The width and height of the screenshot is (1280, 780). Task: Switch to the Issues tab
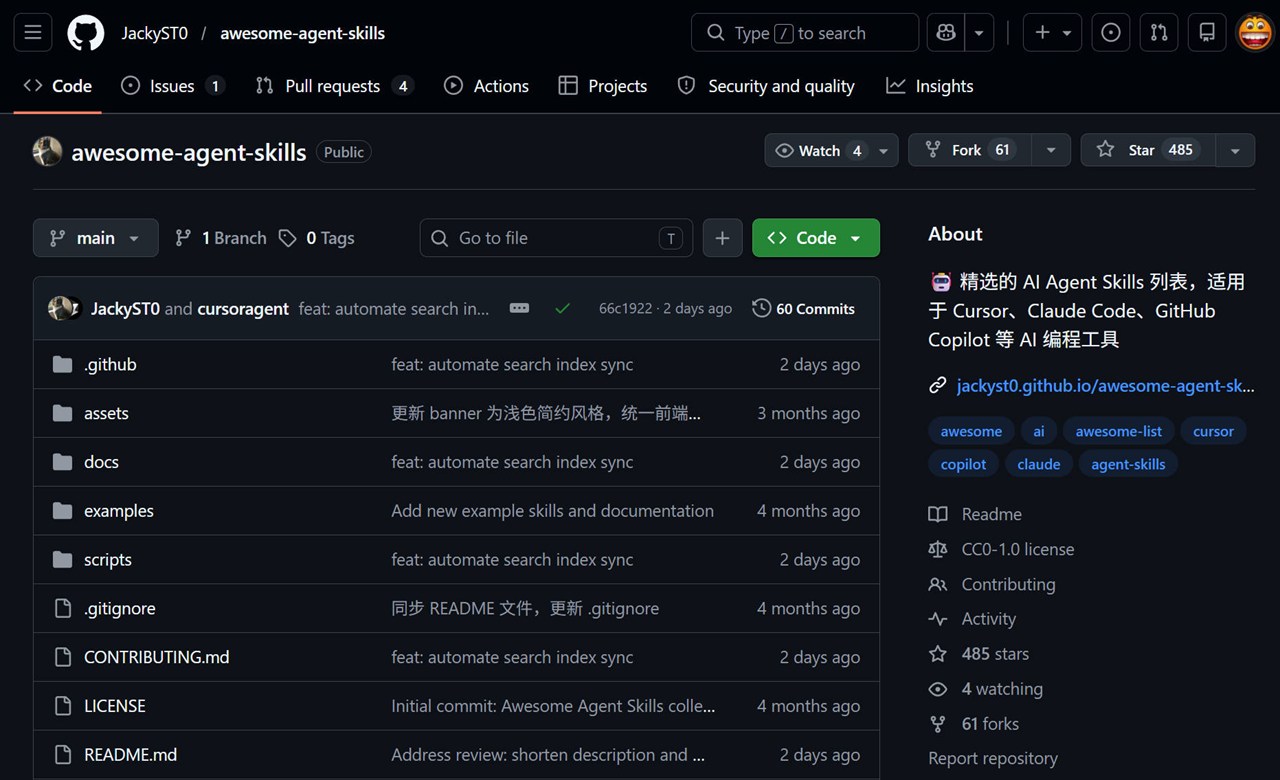[172, 86]
